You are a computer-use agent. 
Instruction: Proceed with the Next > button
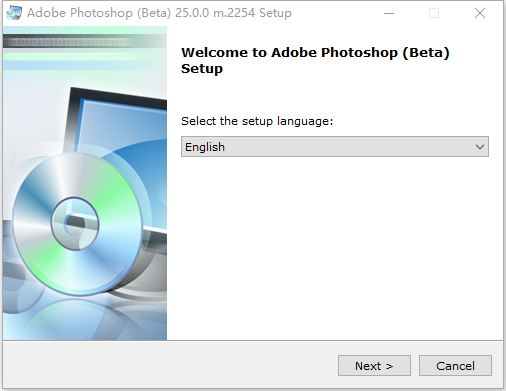pos(374,366)
